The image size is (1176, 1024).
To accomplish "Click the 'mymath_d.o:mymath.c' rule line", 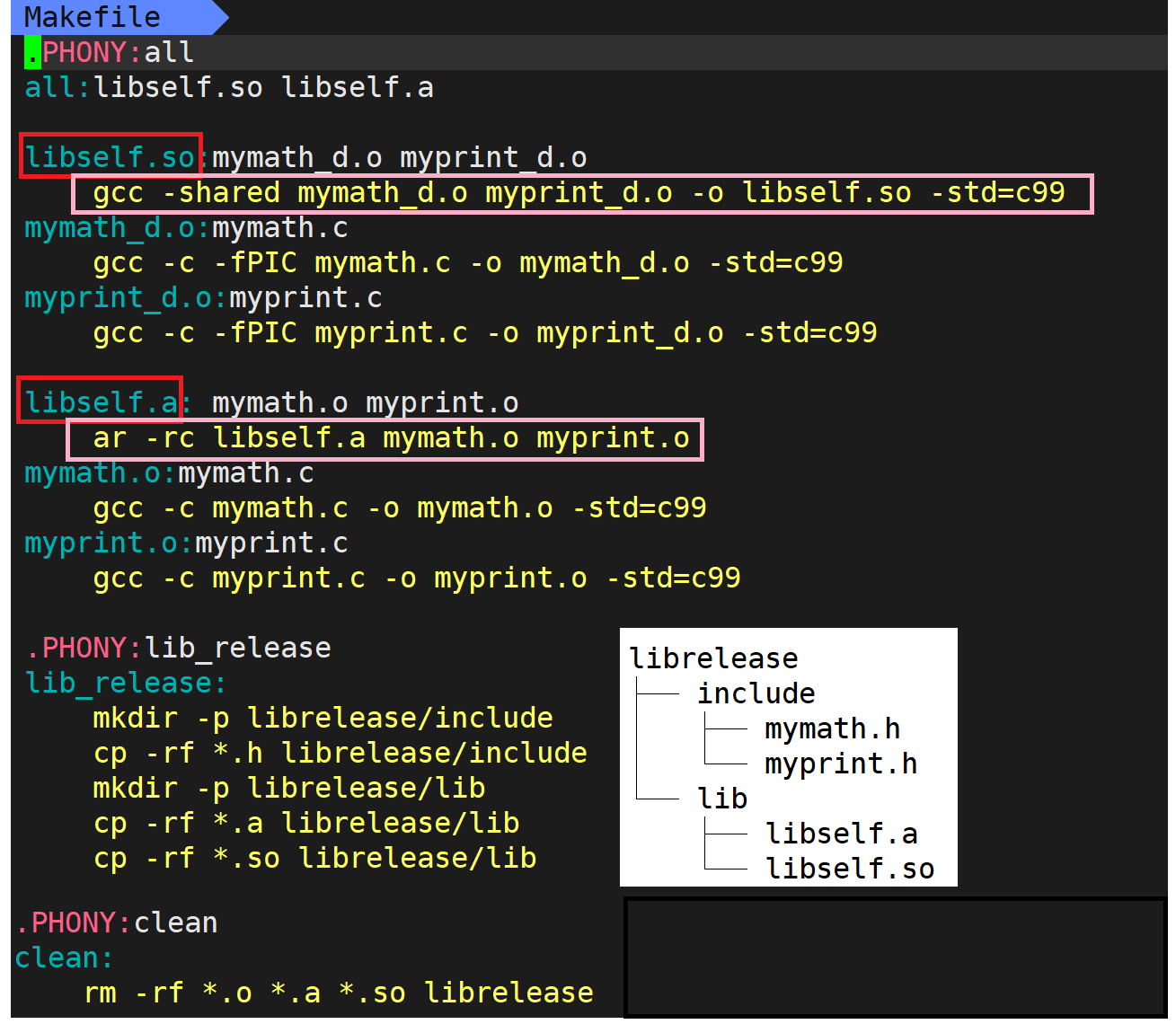I will click(x=186, y=227).
